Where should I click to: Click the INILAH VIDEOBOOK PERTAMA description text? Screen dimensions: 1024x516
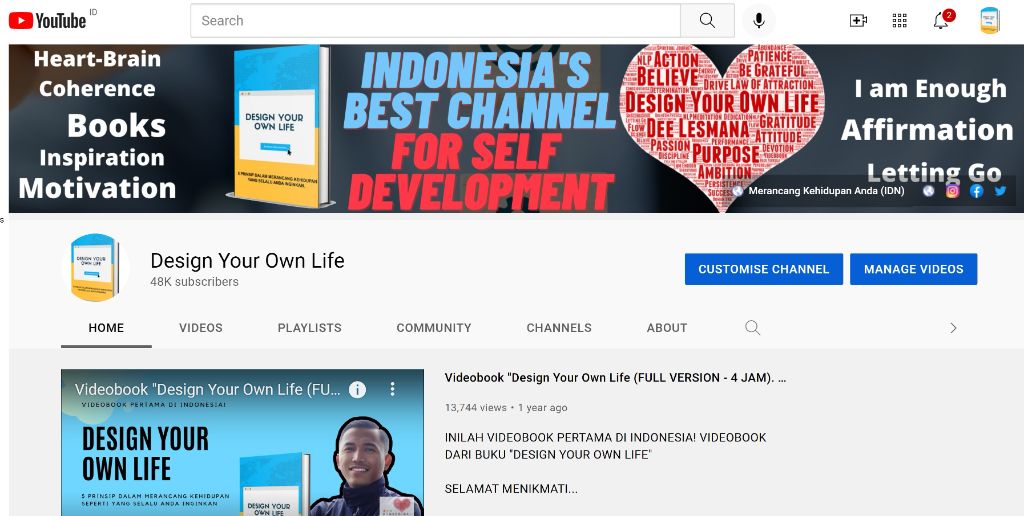605,446
